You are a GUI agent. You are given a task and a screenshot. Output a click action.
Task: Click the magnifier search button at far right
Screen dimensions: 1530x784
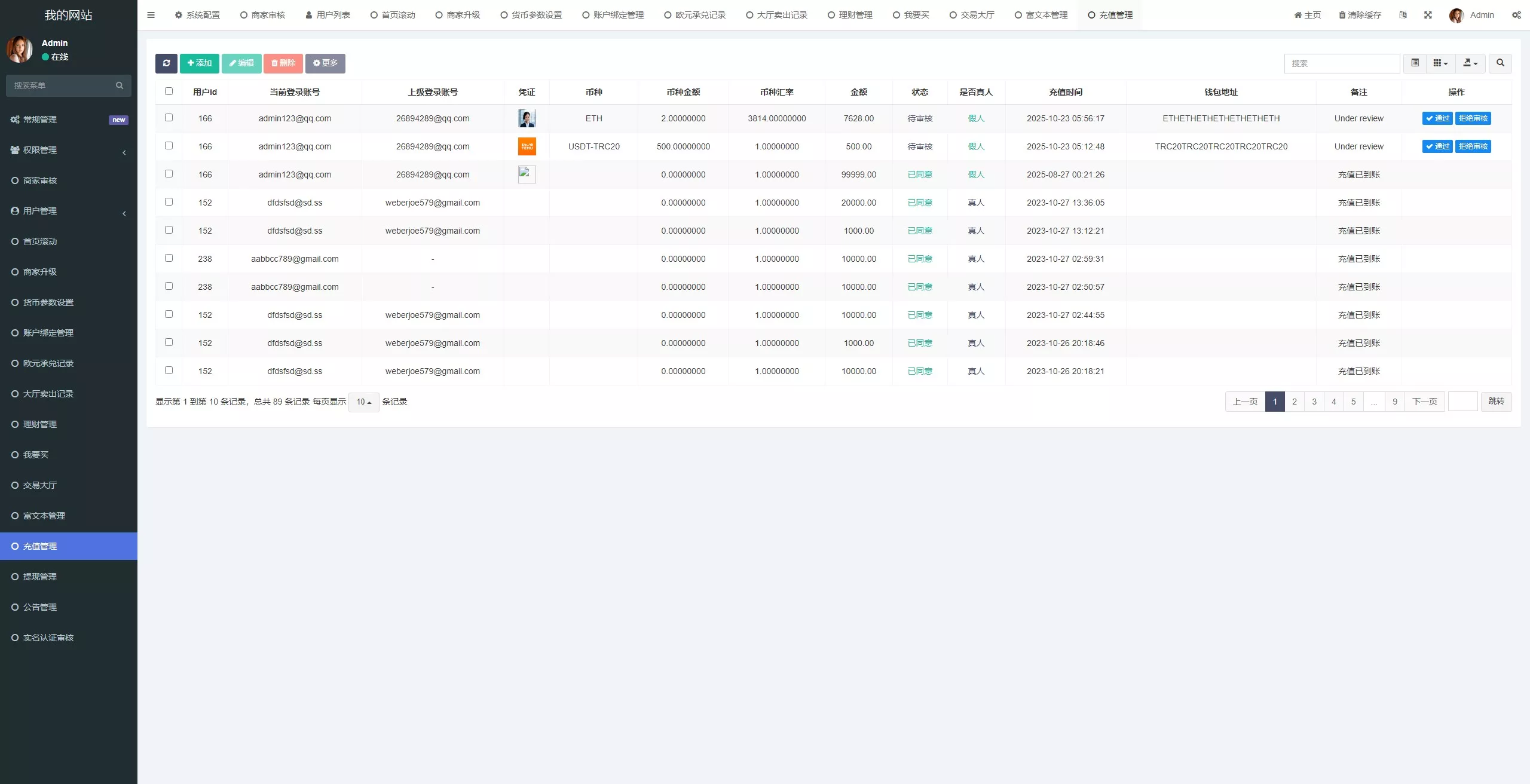(x=1500, y=63)
